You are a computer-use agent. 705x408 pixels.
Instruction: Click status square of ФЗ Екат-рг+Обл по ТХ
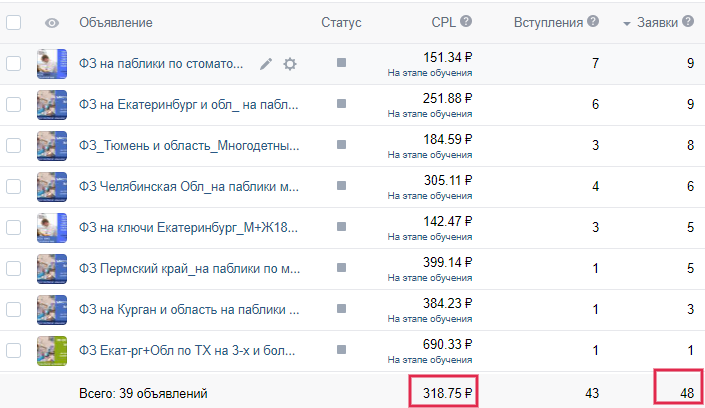[x=341, y=349]
